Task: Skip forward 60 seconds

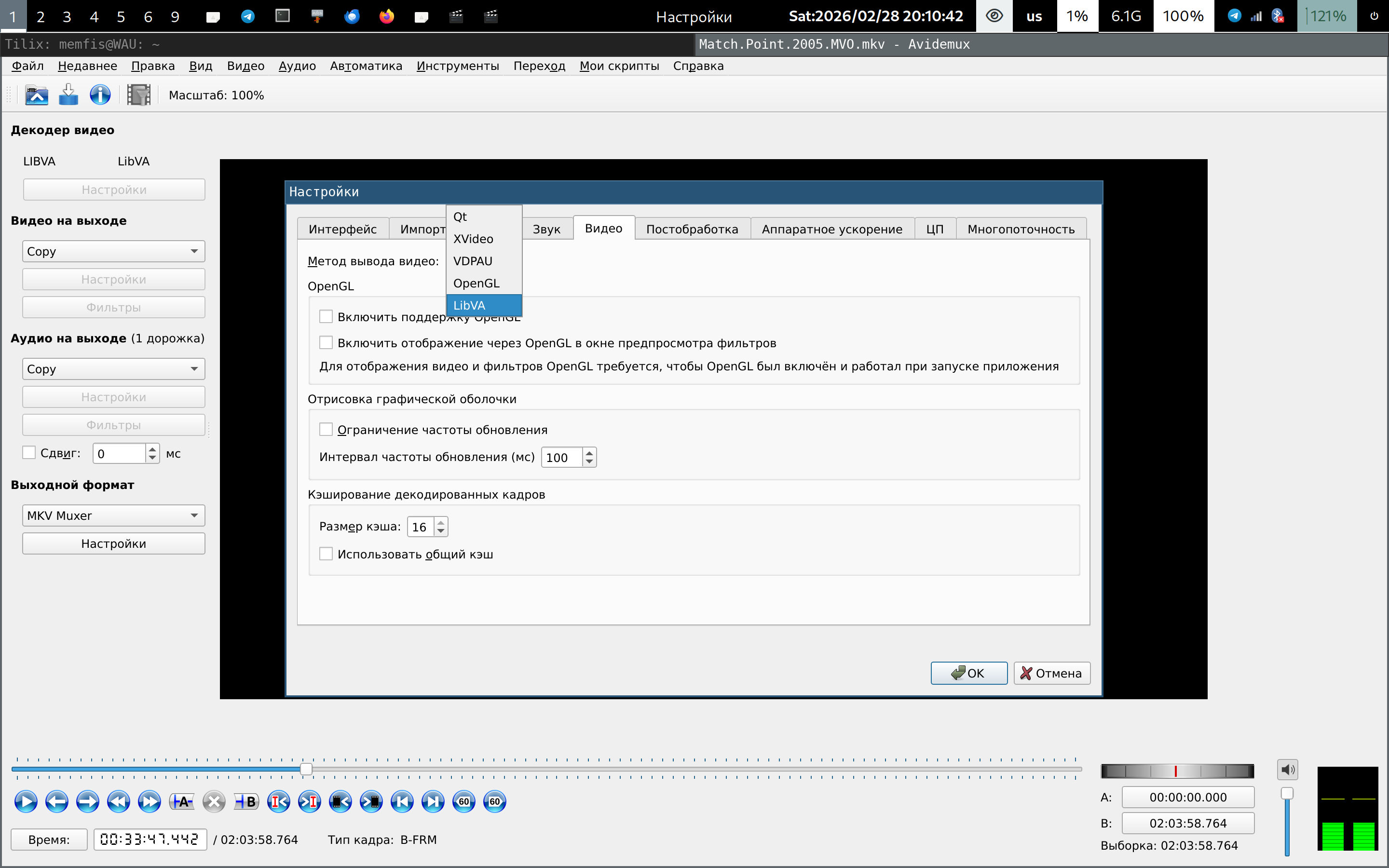Action: pyautogui.click(x=495, y=801)
